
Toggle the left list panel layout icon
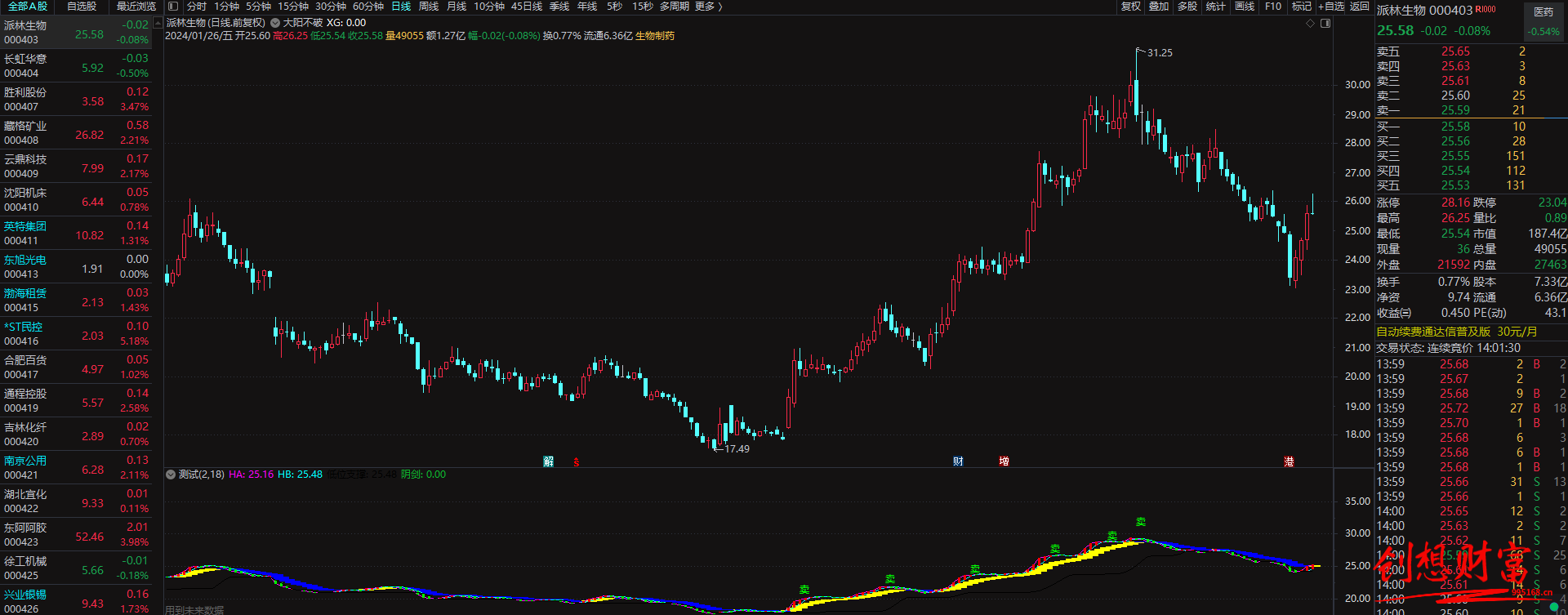[173, 7]
